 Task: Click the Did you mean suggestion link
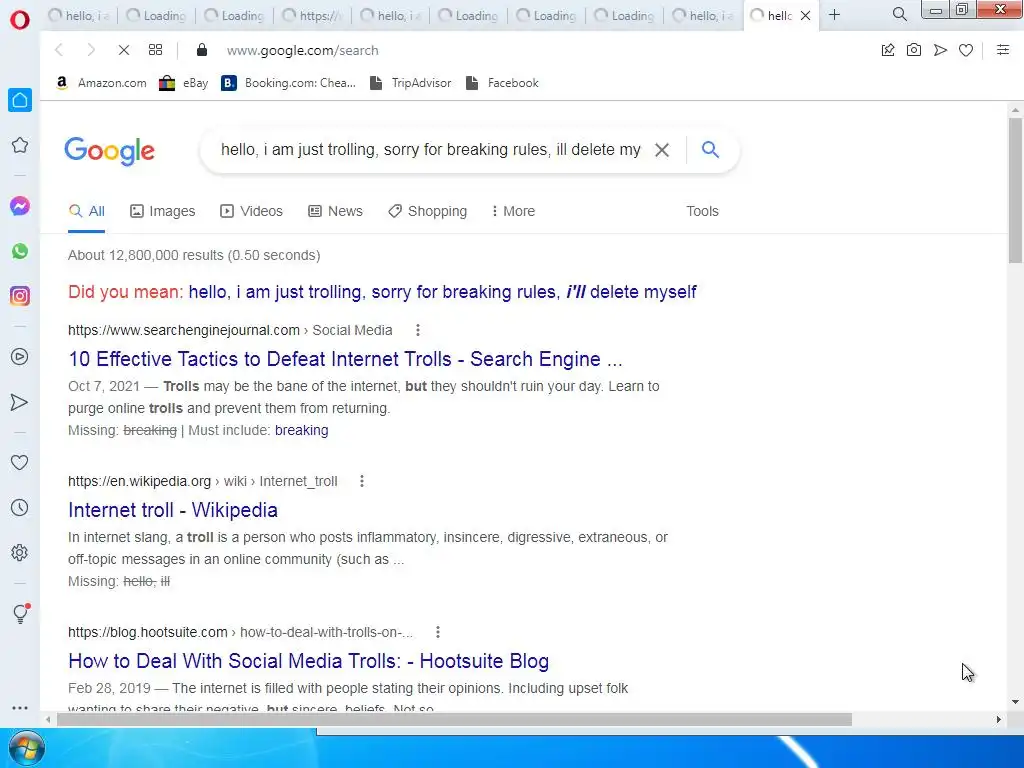tap(442, 292)
